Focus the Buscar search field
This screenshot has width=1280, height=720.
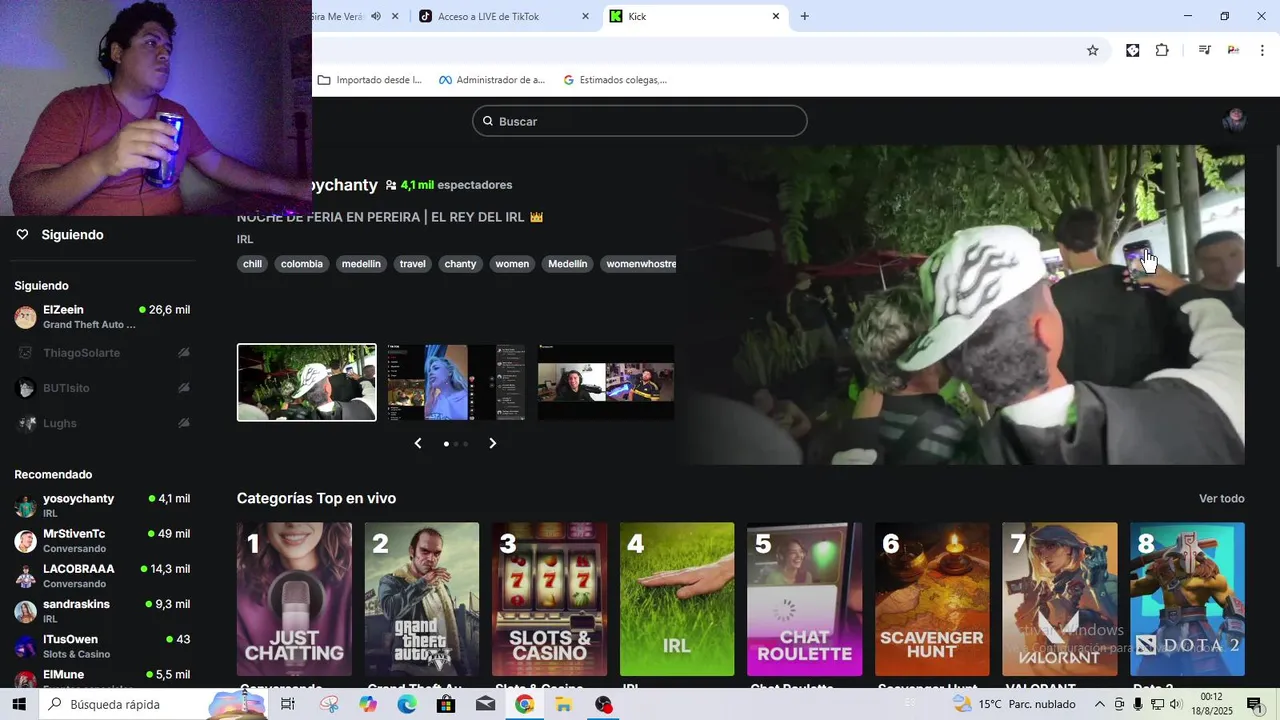point(640,121)
